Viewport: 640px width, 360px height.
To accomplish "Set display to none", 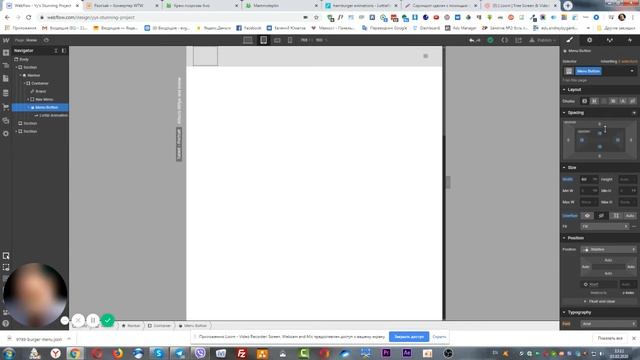I will tap(632, 101).
